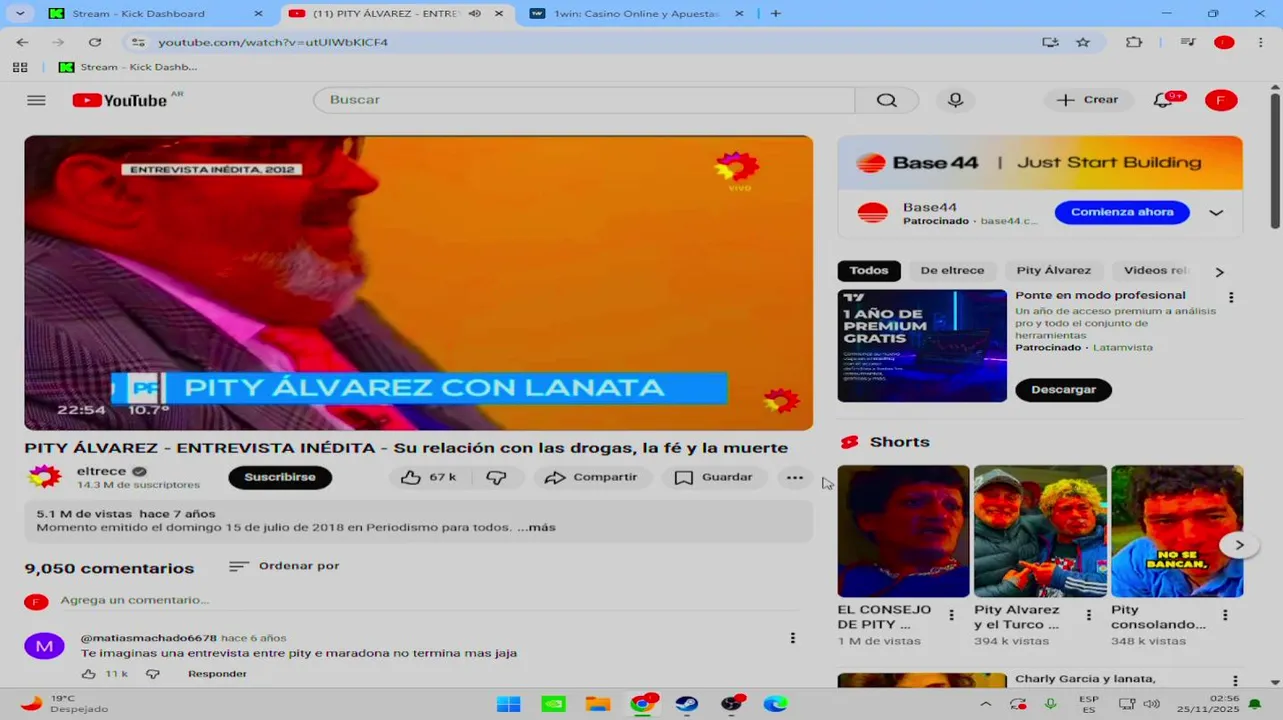Open options for Pity Alvarez y el Turco short

pyautogui.click(x=1088, y=616)
